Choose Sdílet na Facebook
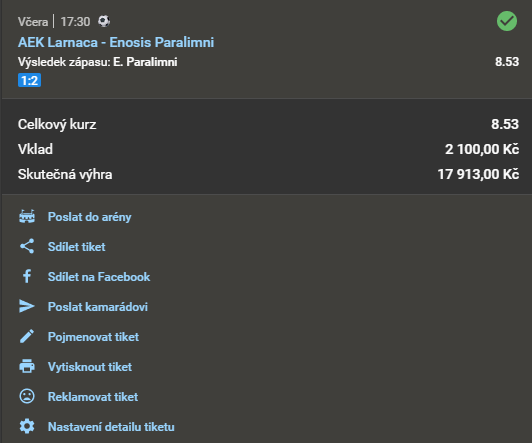Viewport: 532px width, 443px height. (x=99, y=277)
